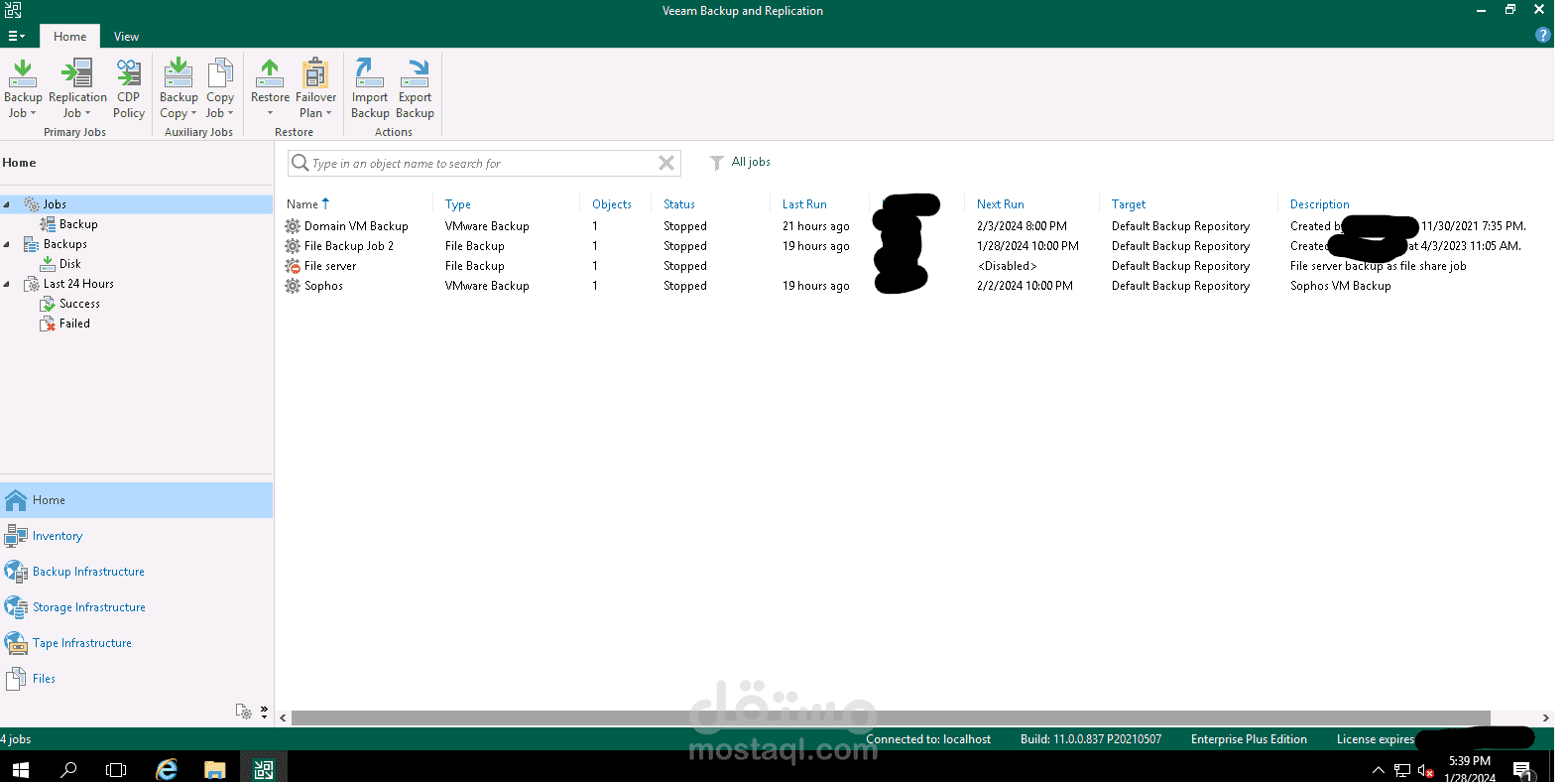Screen dimensions: 1568x782
Task: Open the Backup Job ribbon button
Action: pyautogui.click(x=23, y=88)
